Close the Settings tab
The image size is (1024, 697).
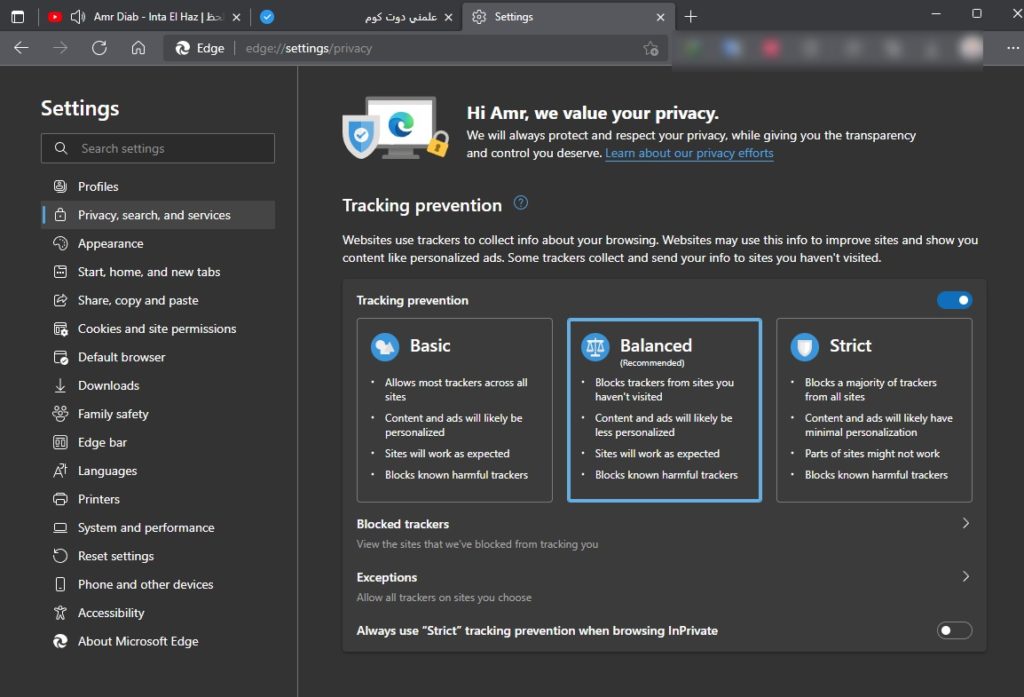pyautogui.click(x=660, y=17)
